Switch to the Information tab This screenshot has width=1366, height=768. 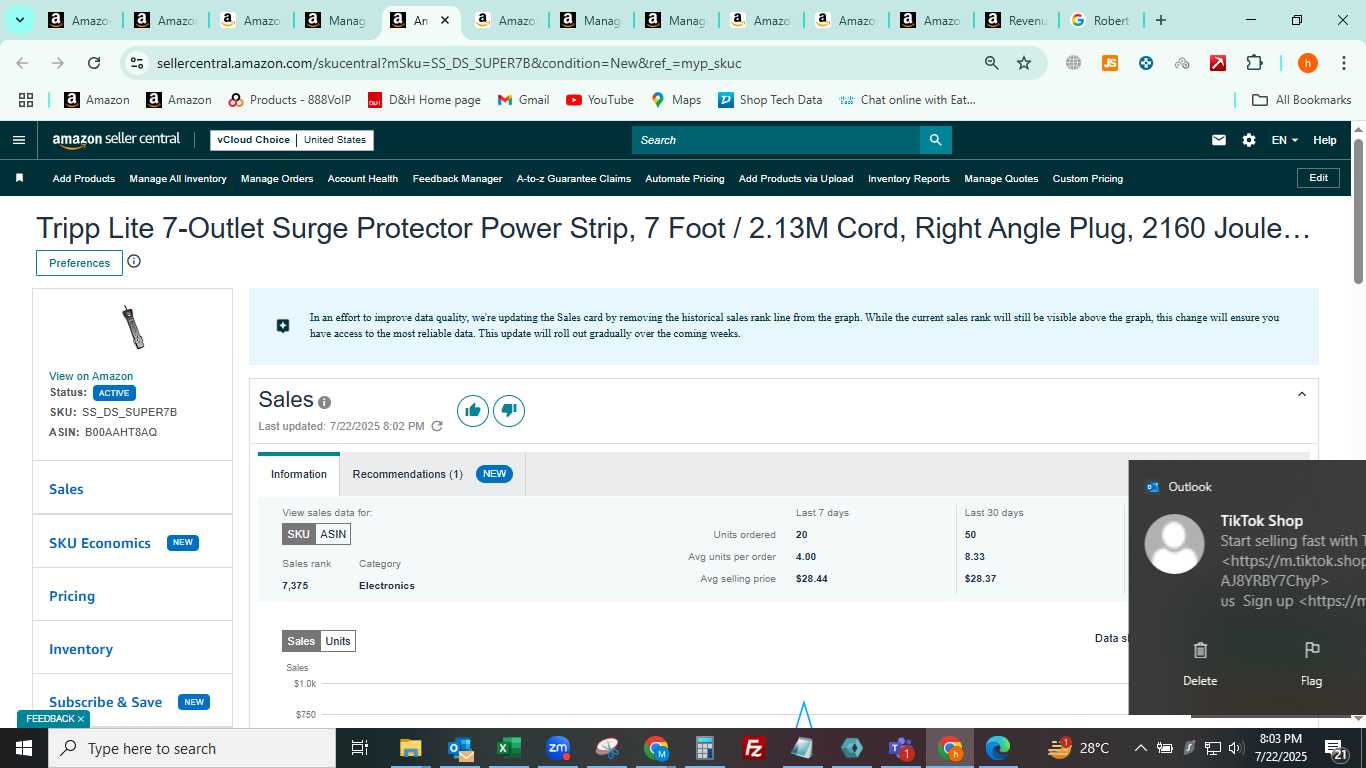pyautogui.click(x=299, y=474)
